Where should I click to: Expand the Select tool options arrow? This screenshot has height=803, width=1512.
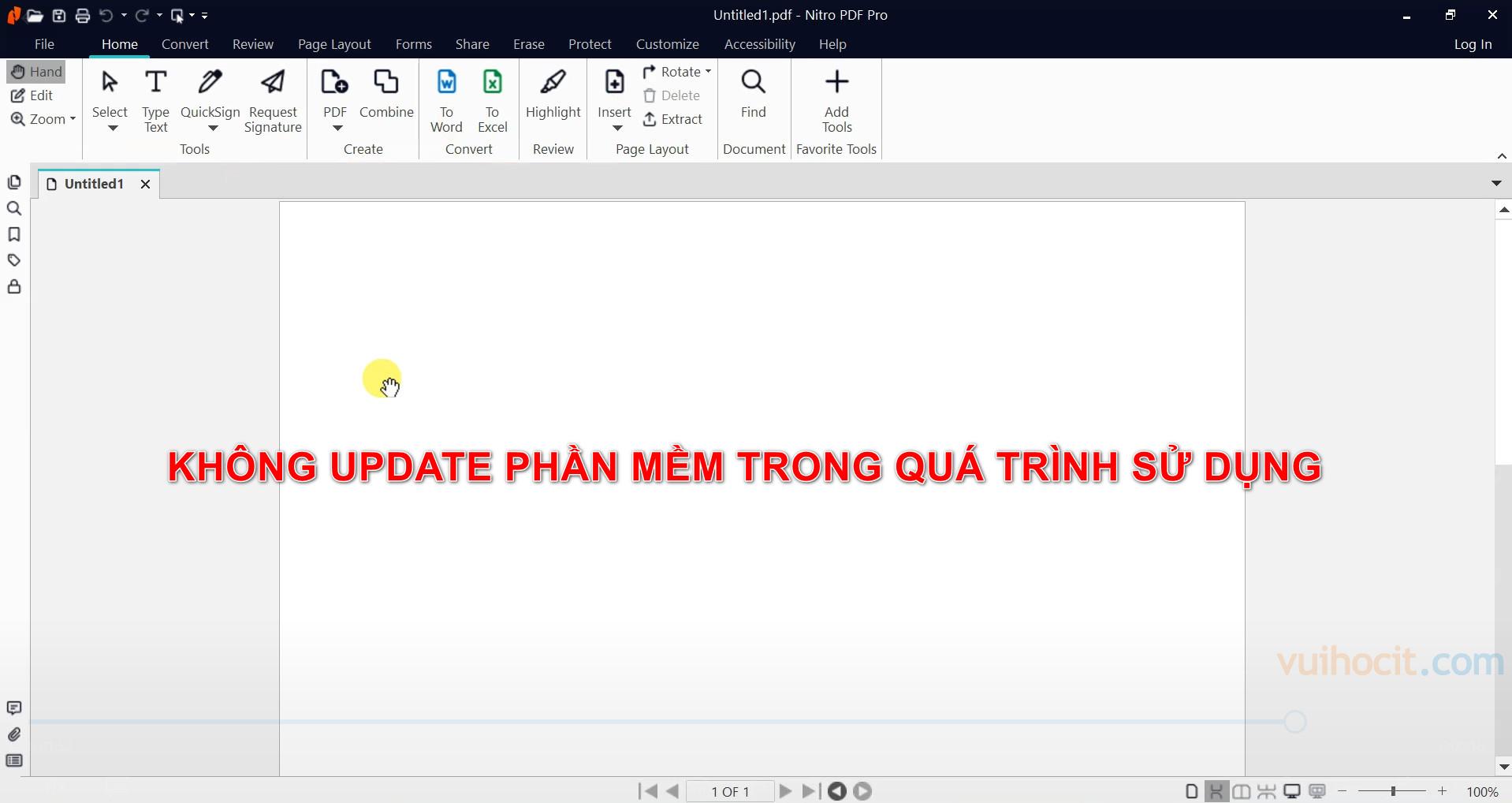(113, 129)
